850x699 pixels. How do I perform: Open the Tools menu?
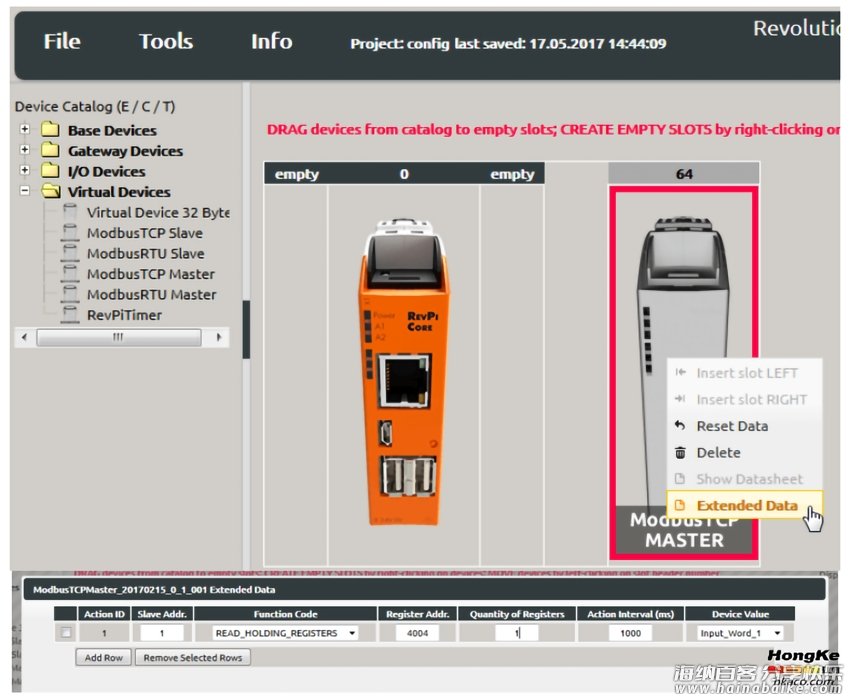166,41
